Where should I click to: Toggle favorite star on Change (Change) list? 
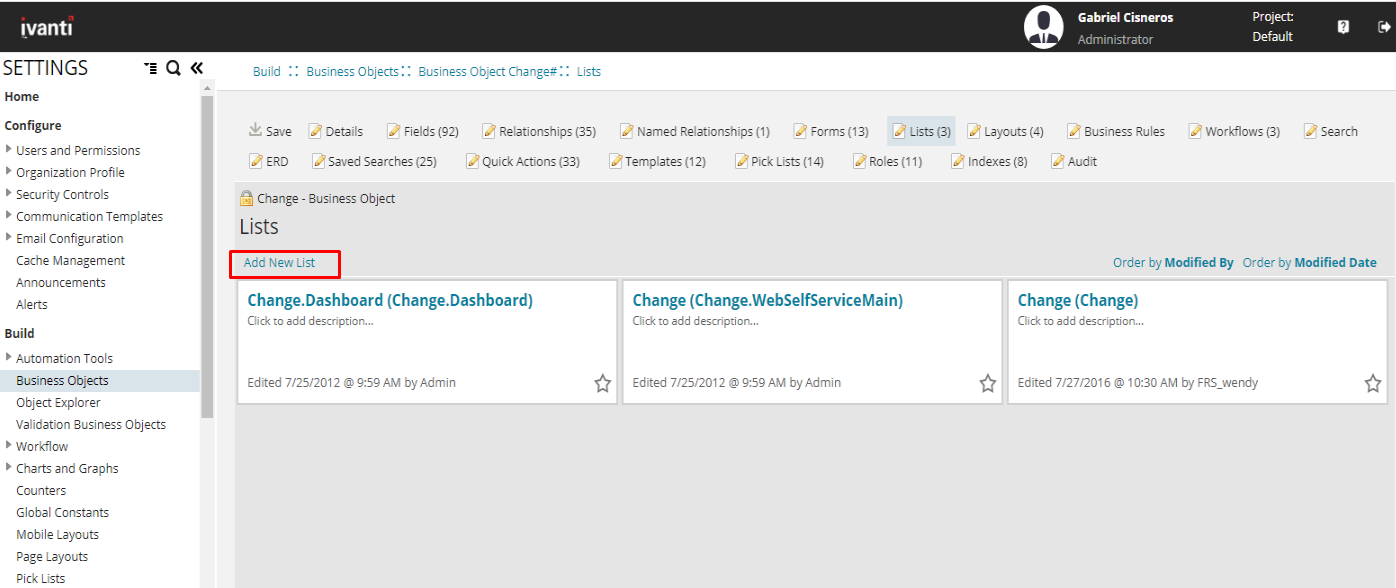(x=1372, y=383)
